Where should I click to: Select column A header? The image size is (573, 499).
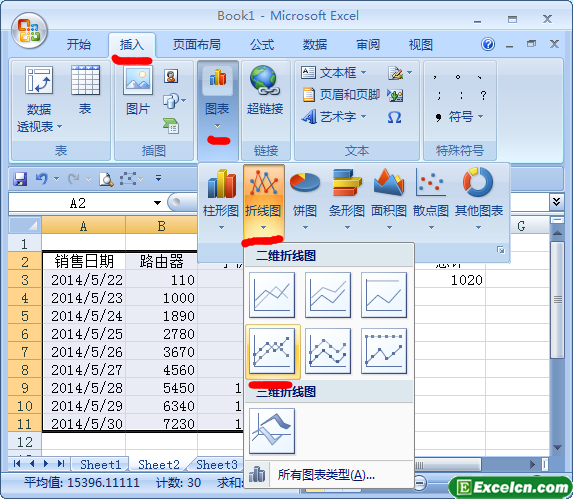(x=83, y=226)
